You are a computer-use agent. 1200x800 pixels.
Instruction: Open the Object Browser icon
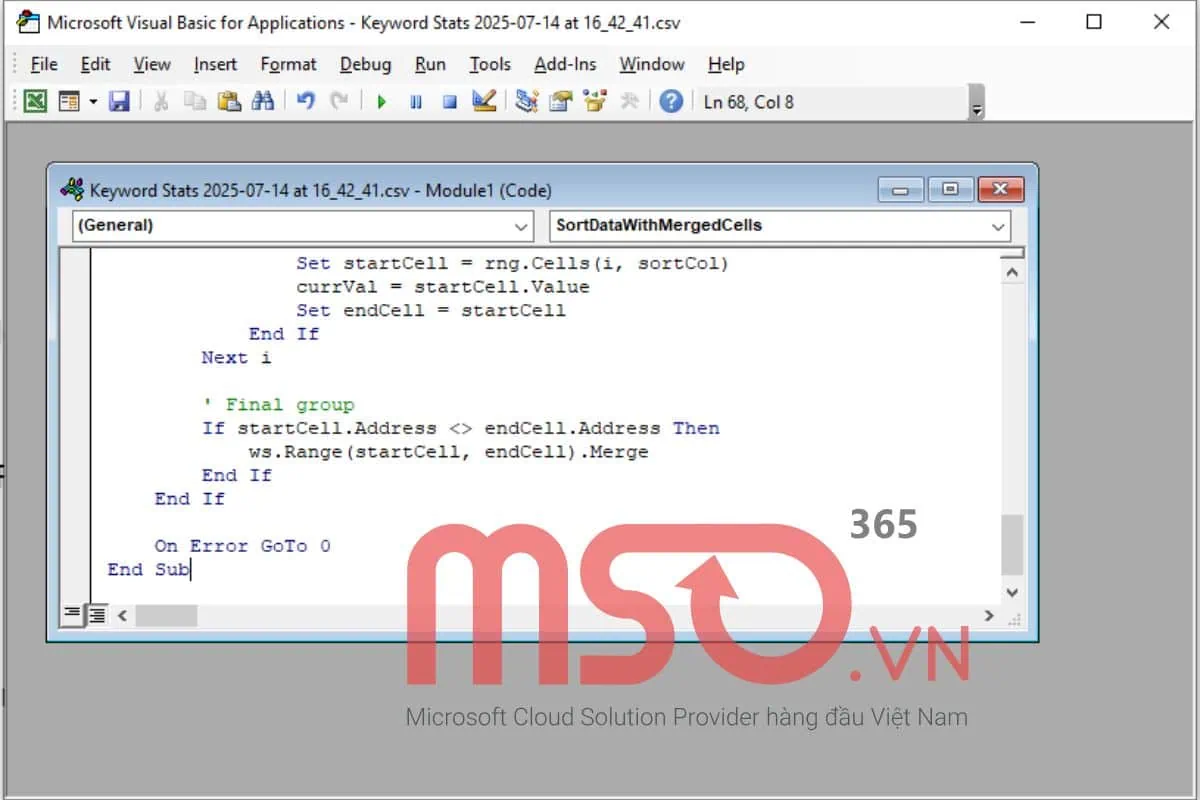coord(596,101)
